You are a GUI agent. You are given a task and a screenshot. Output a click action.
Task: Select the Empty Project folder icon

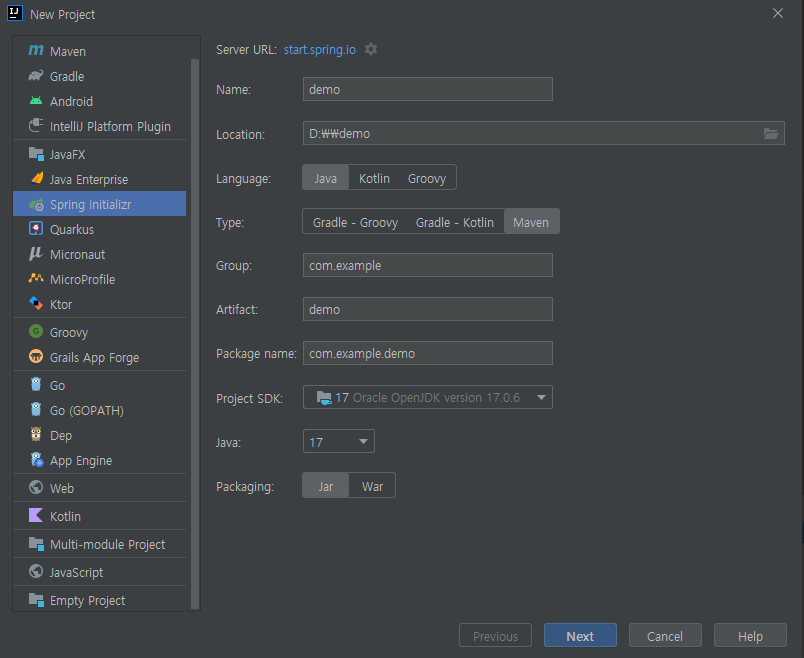point(36,600)
